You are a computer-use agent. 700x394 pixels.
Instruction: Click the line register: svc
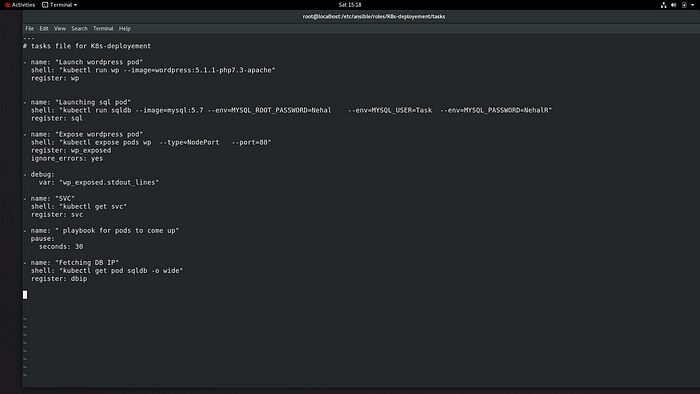pyautogui.click(x=57, y=215)
